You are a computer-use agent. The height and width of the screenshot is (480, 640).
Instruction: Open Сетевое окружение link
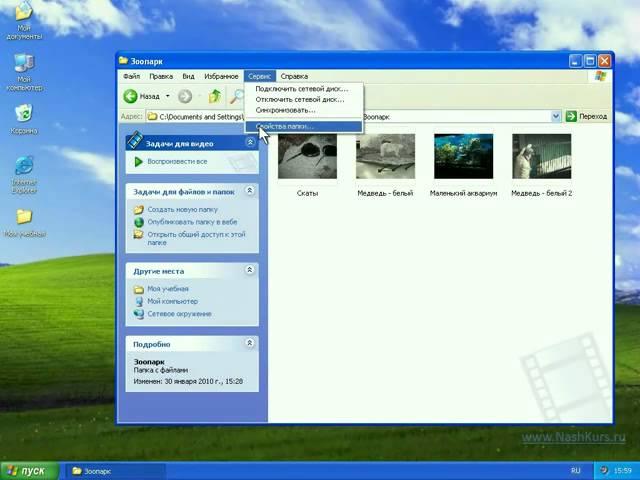coord(179,314)
